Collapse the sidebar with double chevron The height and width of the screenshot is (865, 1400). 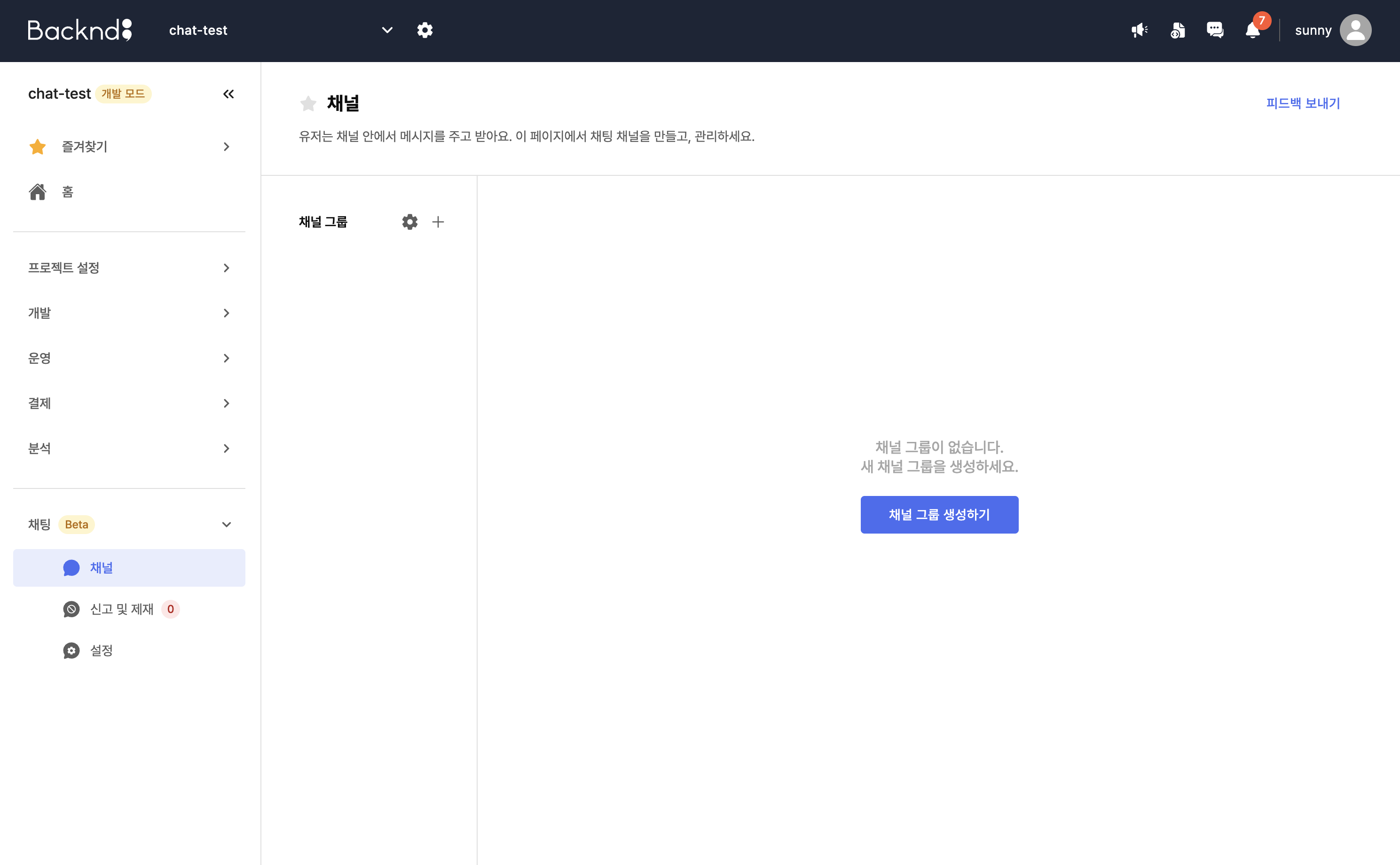coord(228,94)
